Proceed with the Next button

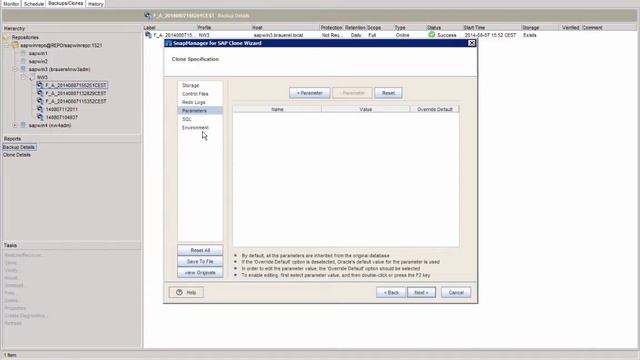click(421, 292)
